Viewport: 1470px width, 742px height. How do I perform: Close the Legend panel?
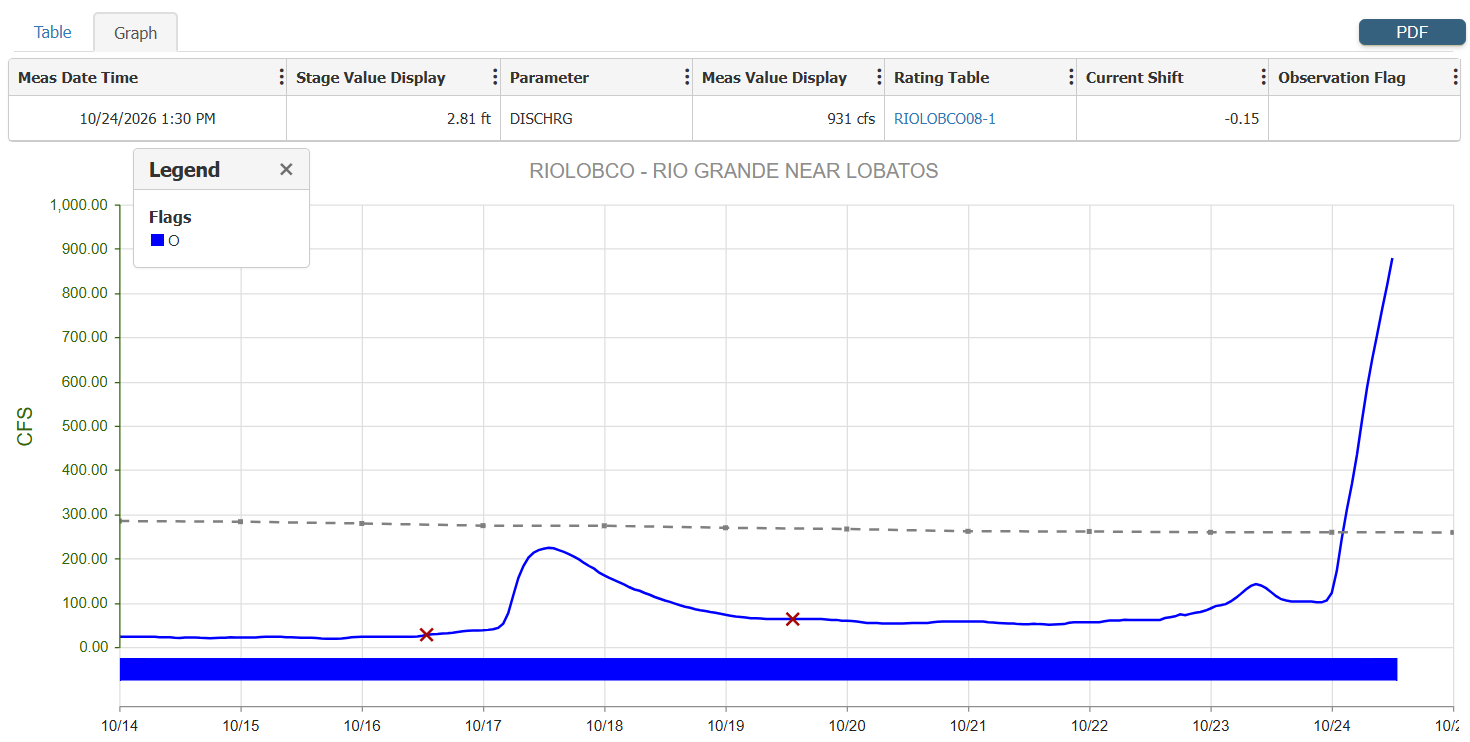click(x=286, y=170)
